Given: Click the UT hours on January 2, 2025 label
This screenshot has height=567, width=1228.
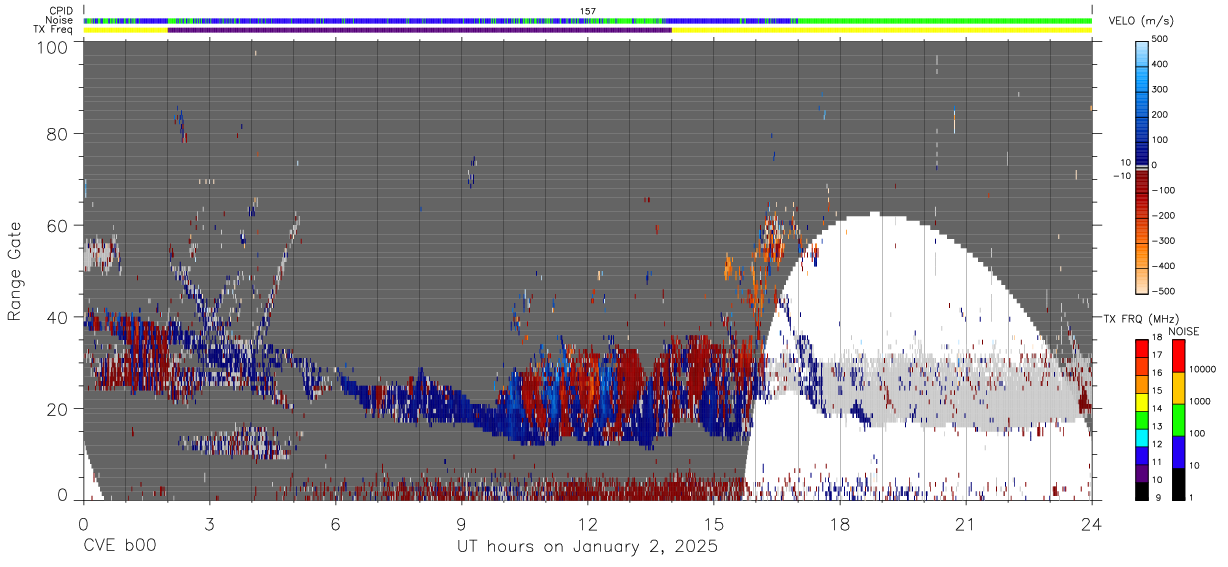Looking at the screenshot, I should (587, 547).
